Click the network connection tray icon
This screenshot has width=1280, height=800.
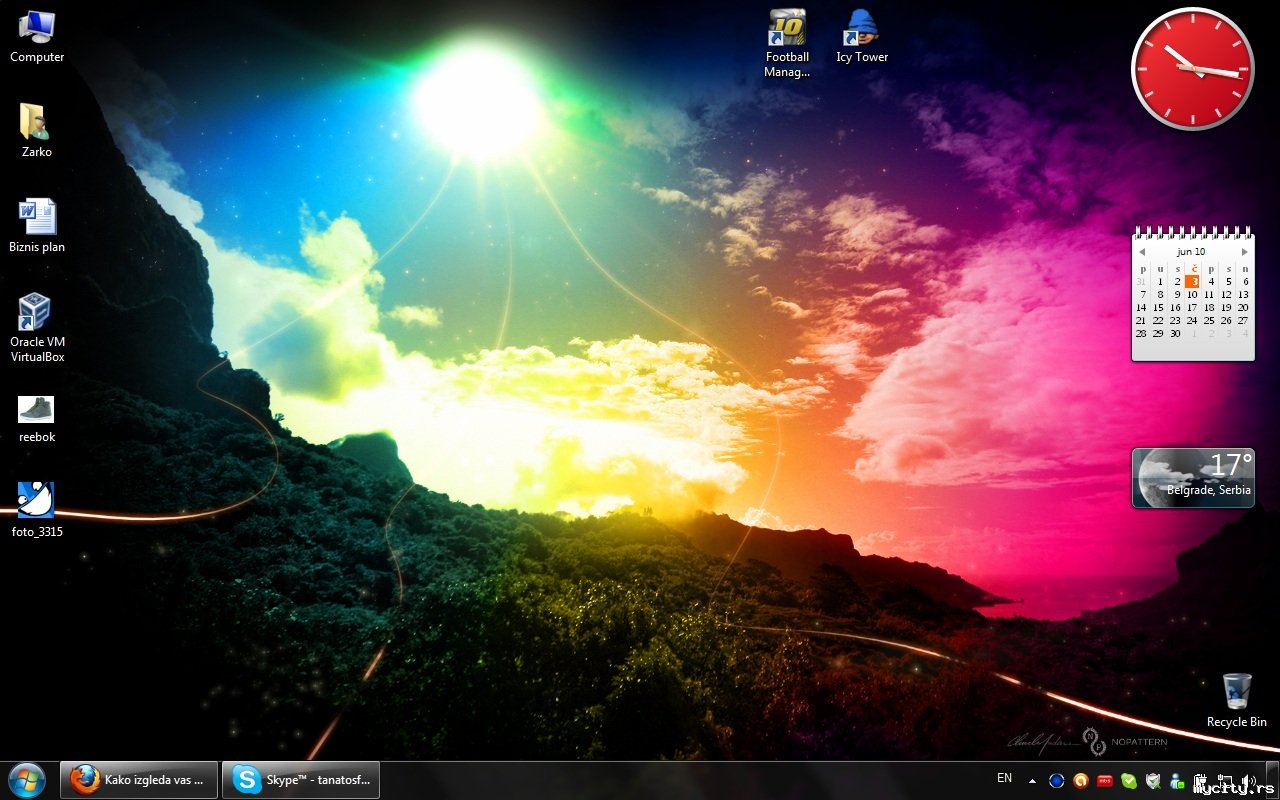pos(1223,780)
